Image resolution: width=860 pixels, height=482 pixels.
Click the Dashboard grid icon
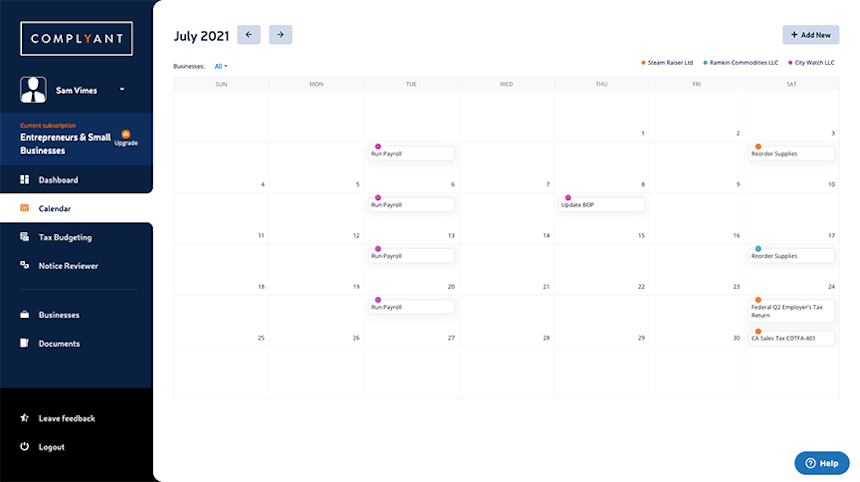25,179
